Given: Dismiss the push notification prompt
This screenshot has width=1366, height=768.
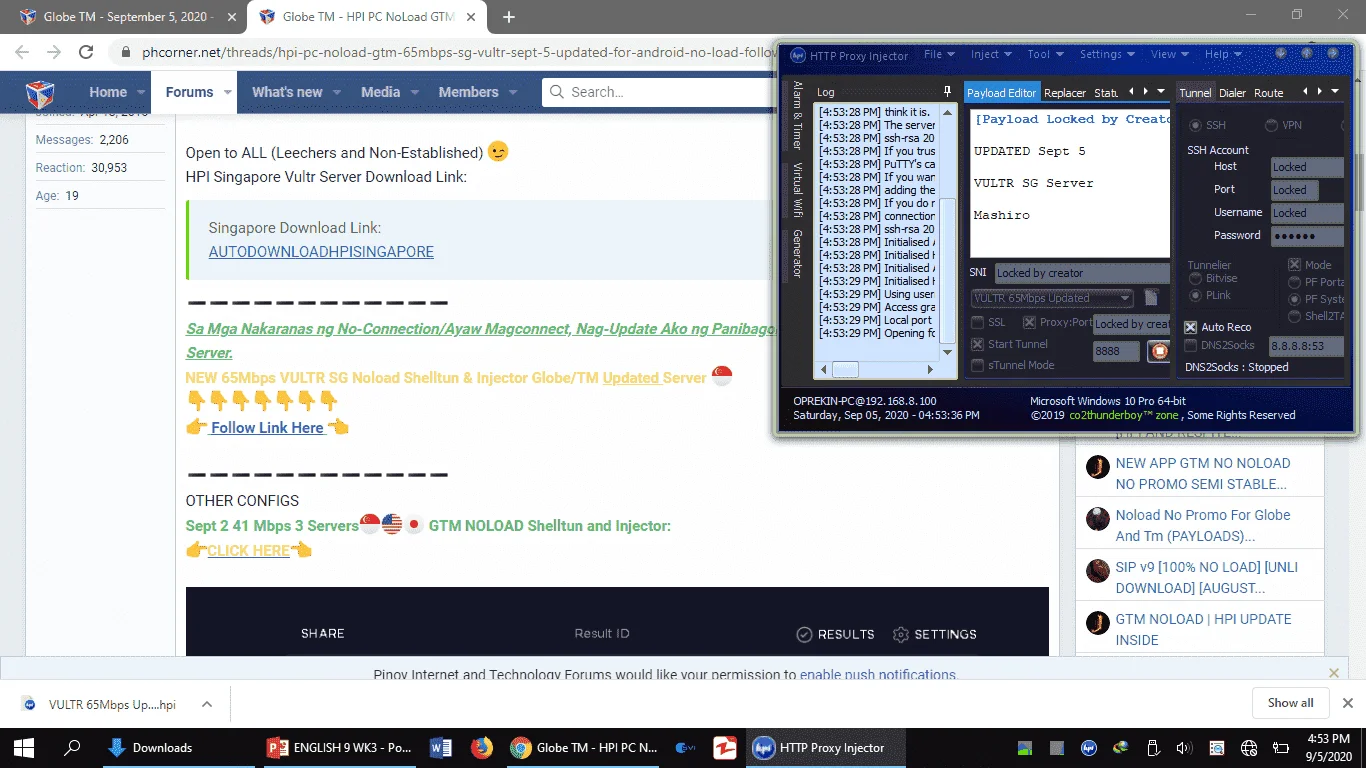Looking at the screenshot, I should coord(1334,673).
